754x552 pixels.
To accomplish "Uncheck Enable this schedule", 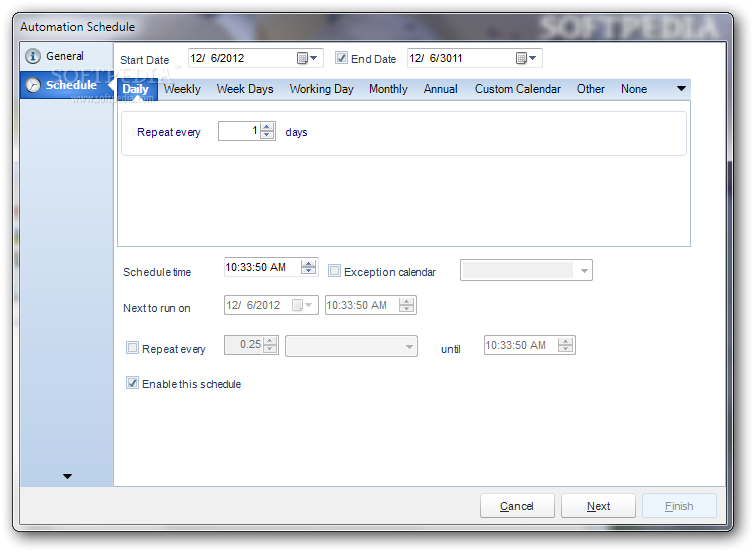I will (x=132, y=383).
